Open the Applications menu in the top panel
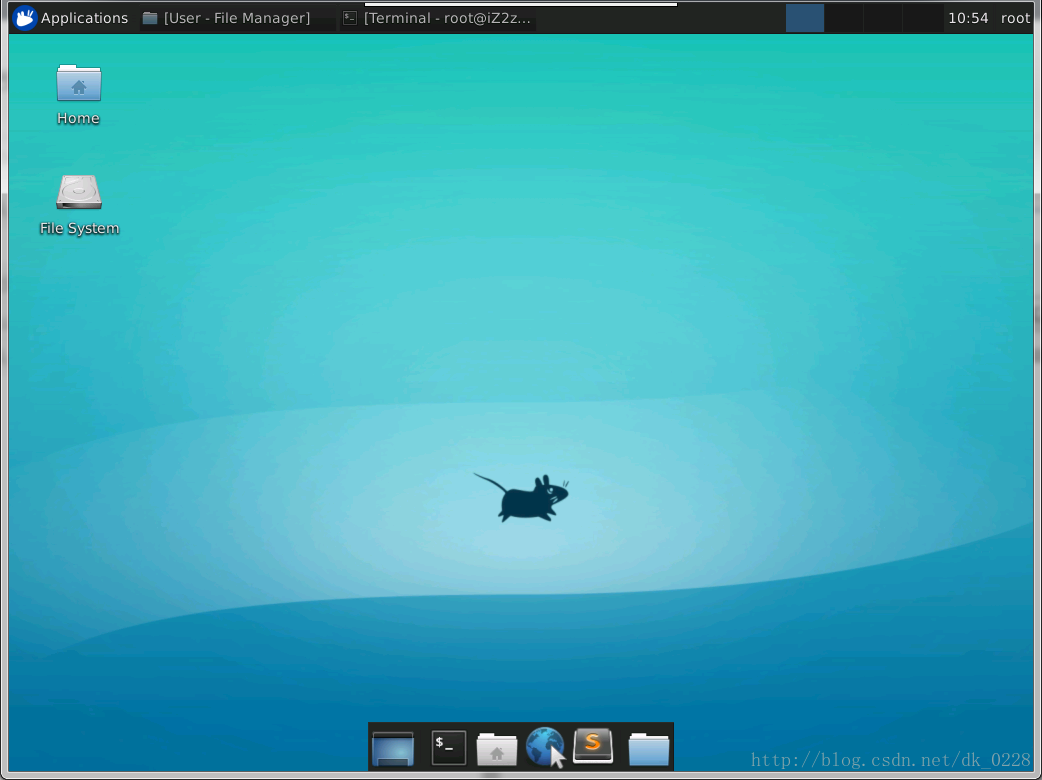Viewport: 1042px width, 780px height. coord(70,18)
